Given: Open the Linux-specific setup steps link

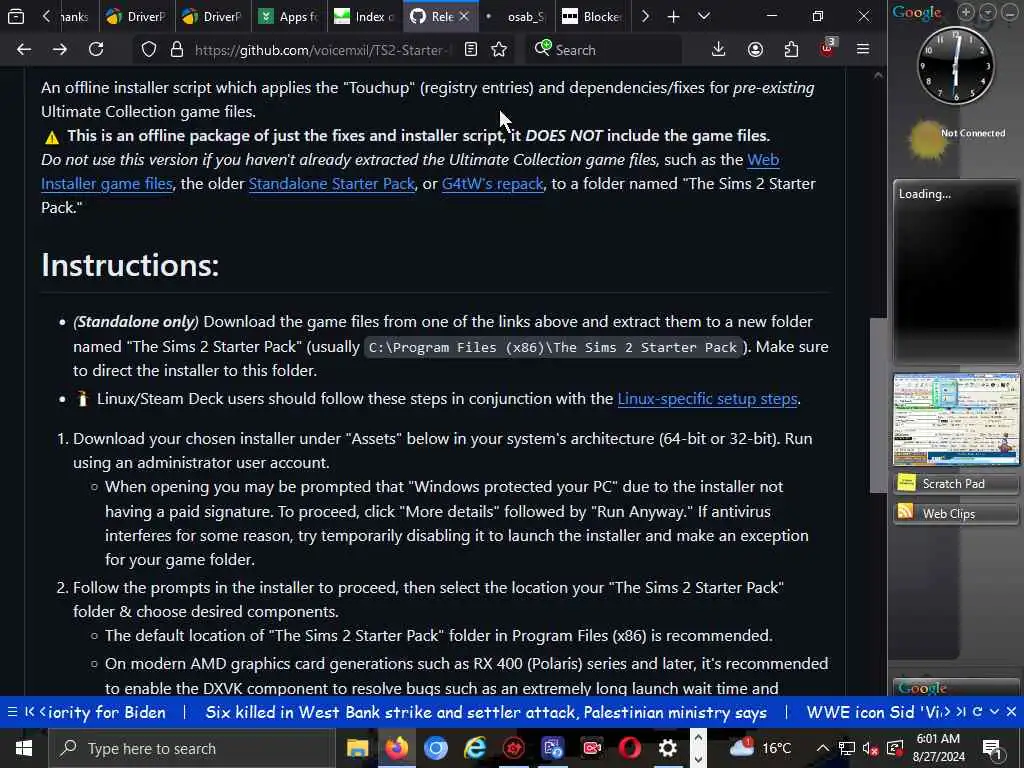Looking at the screenshot, I should point(707,399).
